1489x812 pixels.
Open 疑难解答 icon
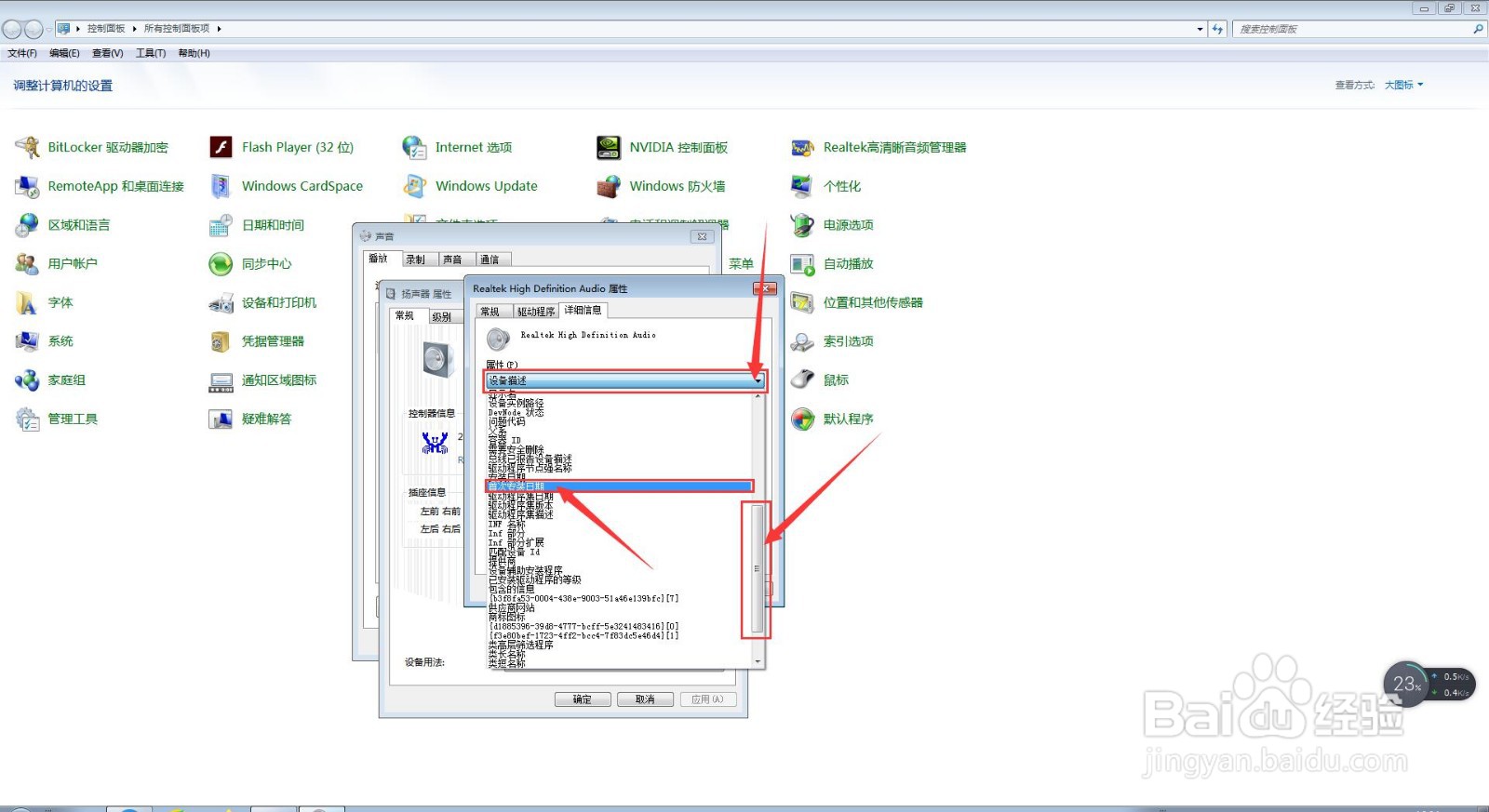[x=221, y=419]
